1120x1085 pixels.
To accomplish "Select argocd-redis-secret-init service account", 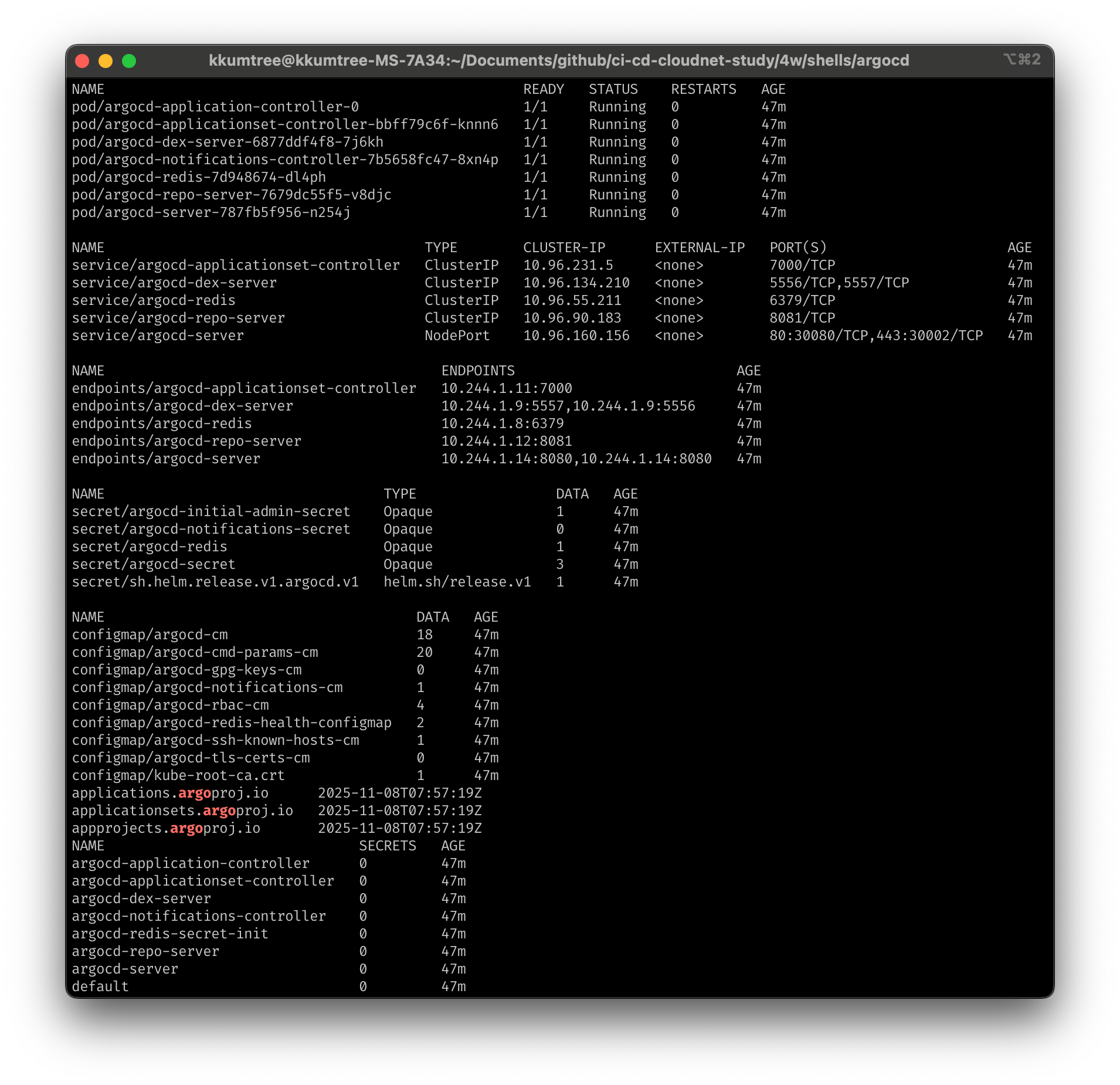I will tap(170, 934).
